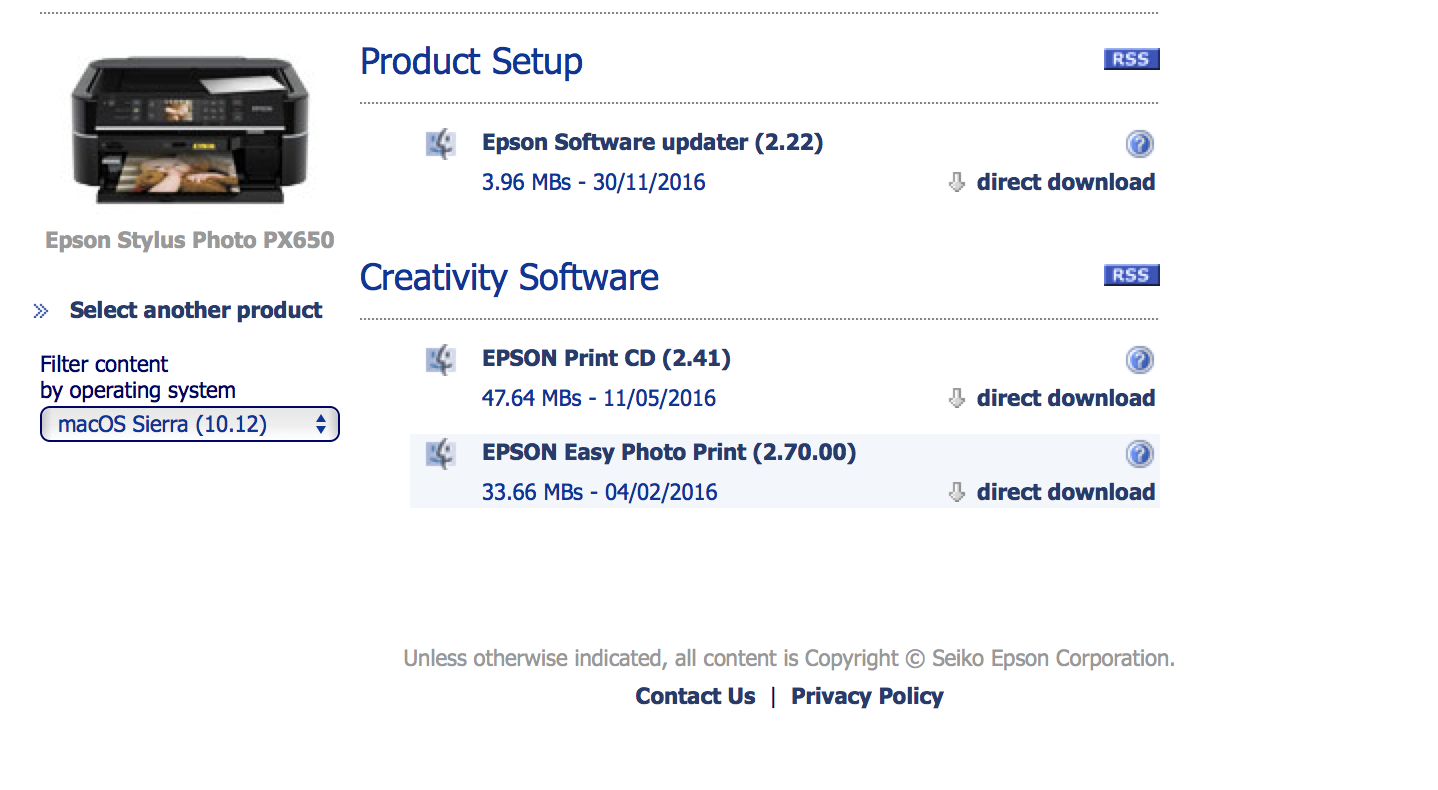Click download arrow icon for Epson Software updater
The width and height of the screenshot is (1438, 790).
(956, 182)
